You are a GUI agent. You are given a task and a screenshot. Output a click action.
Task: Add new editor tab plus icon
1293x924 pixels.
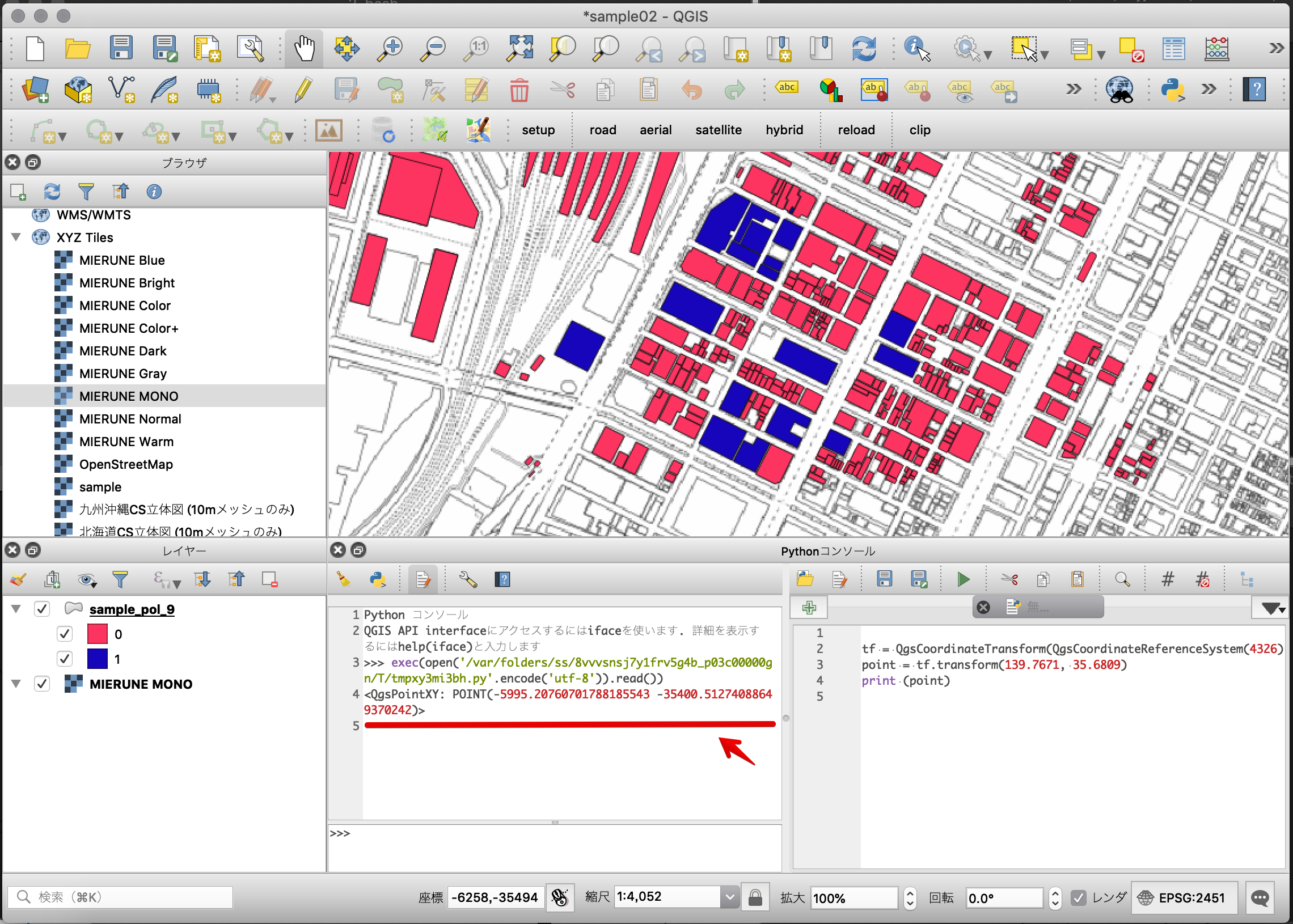tap(809, 608)
